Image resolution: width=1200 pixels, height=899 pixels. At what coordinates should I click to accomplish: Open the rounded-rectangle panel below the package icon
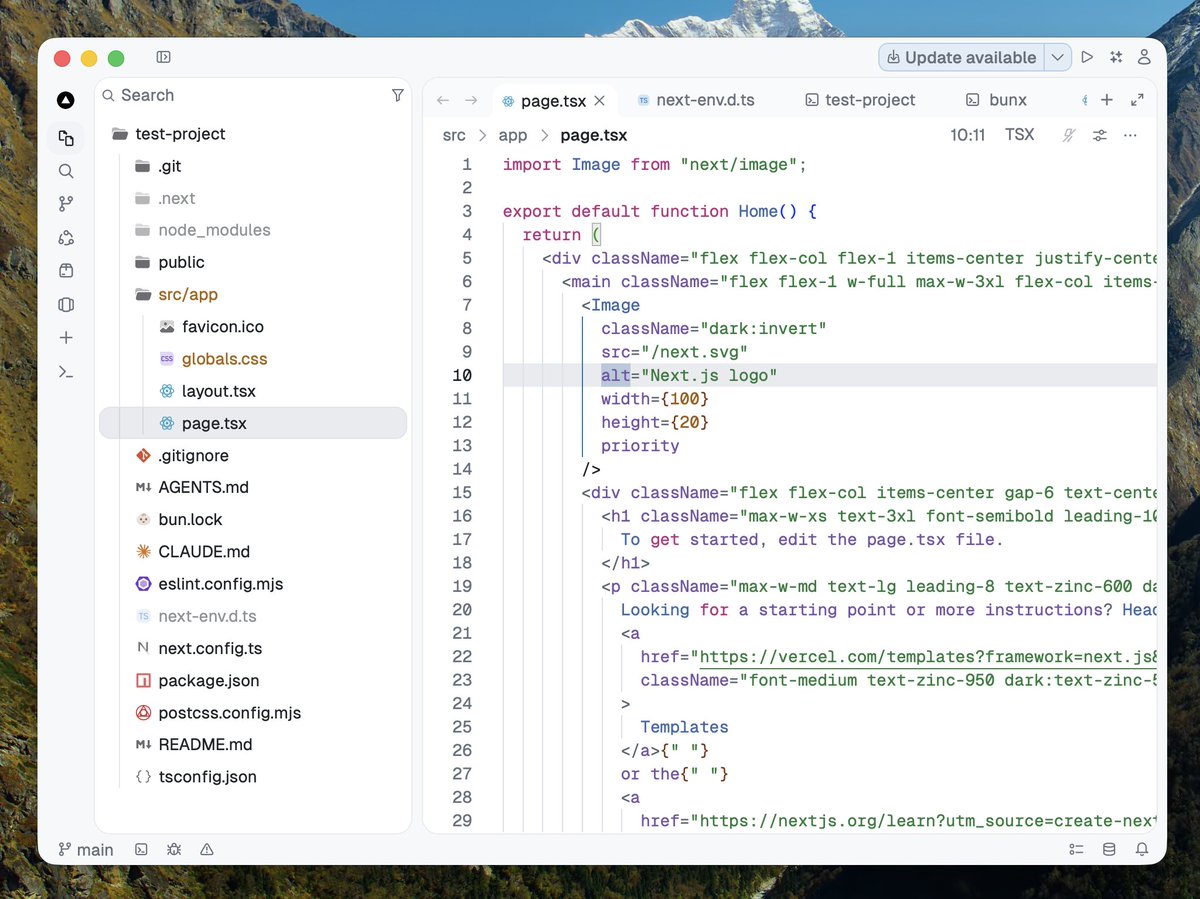coord(66,304)
